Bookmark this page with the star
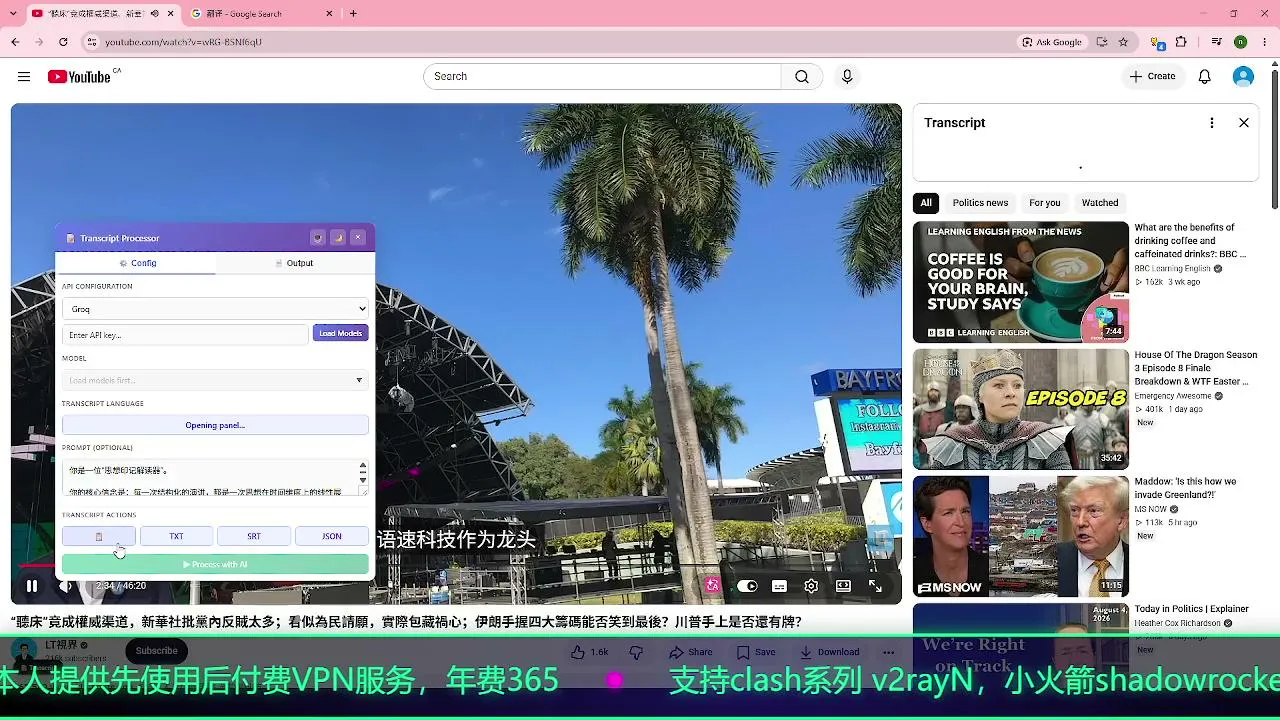Screen dimensions: 1280x720 1123,42
